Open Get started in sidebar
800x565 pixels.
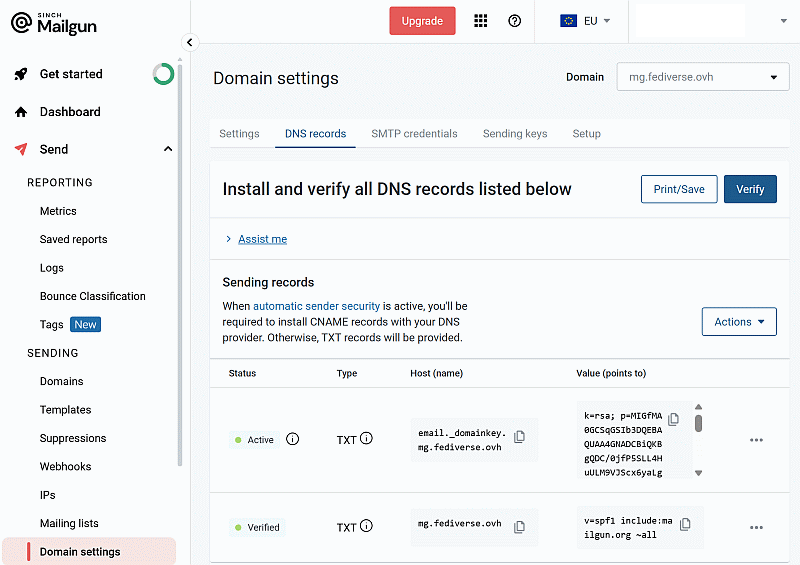coord(71,74)
